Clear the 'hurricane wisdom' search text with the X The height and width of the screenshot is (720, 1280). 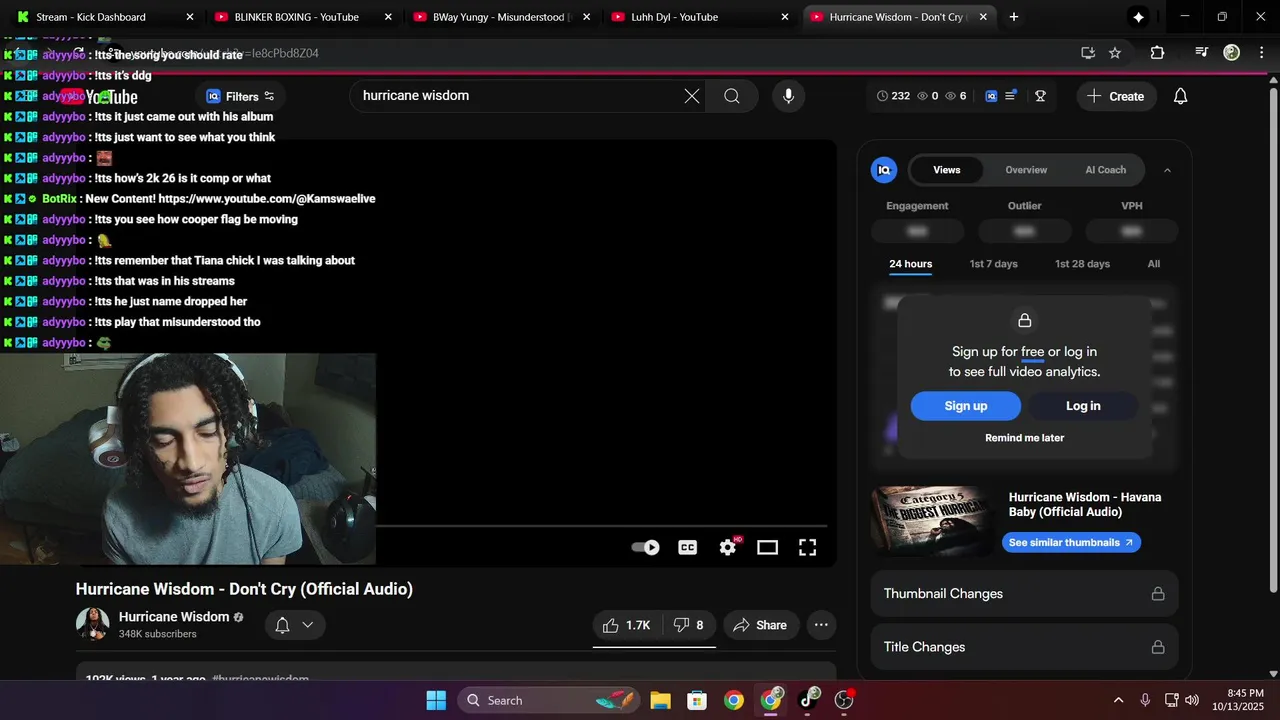pos(692,96)
